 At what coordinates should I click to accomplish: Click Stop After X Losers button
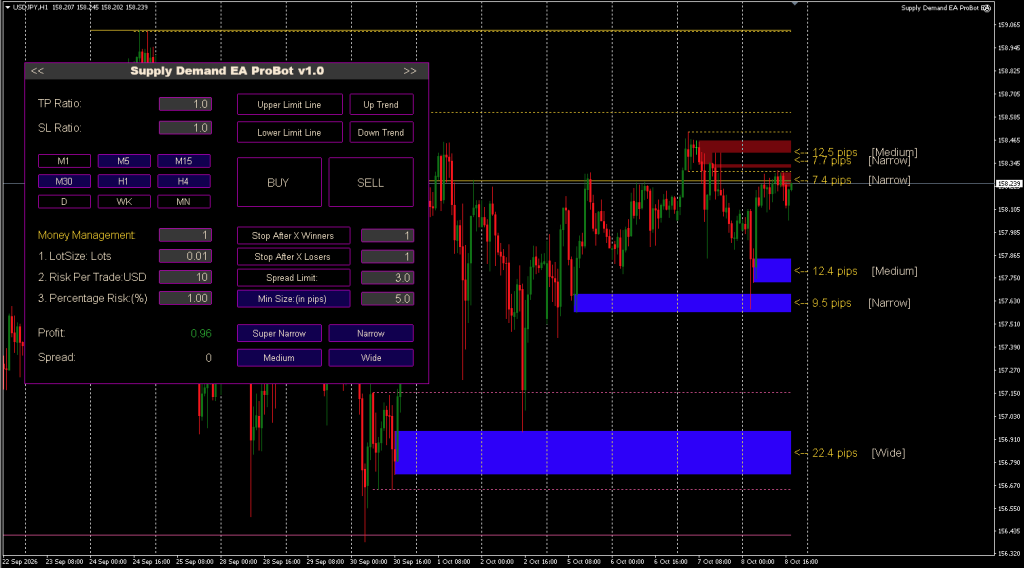click(x=293, y=257)
